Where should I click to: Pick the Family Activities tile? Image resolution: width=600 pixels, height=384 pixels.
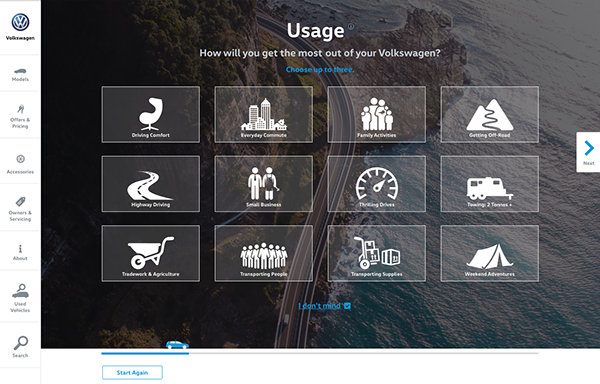[377, 114]
